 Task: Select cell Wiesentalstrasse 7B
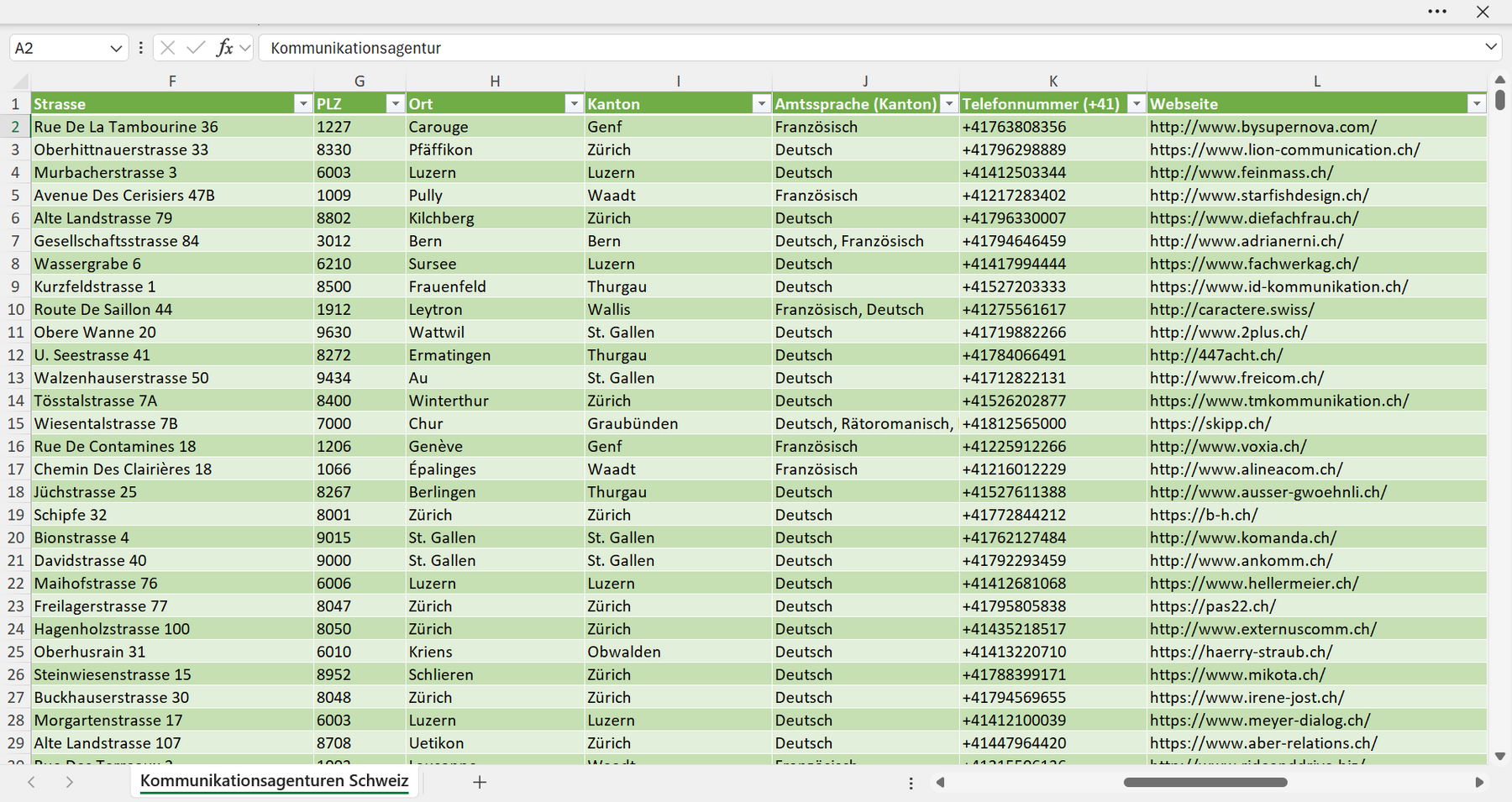coord(172,423)
